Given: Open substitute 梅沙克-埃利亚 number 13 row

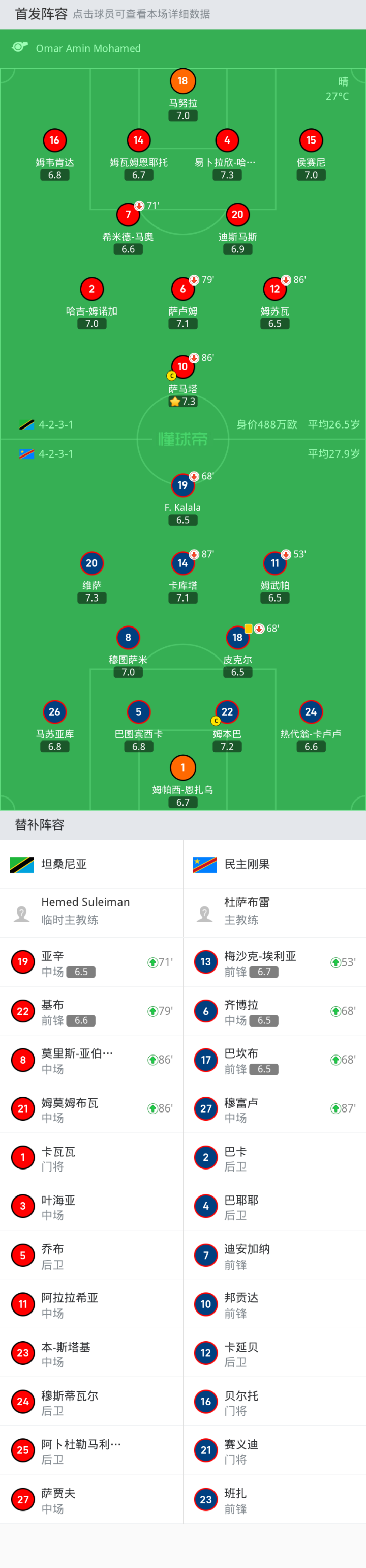Looking at the screenshot, I should 274,962.
